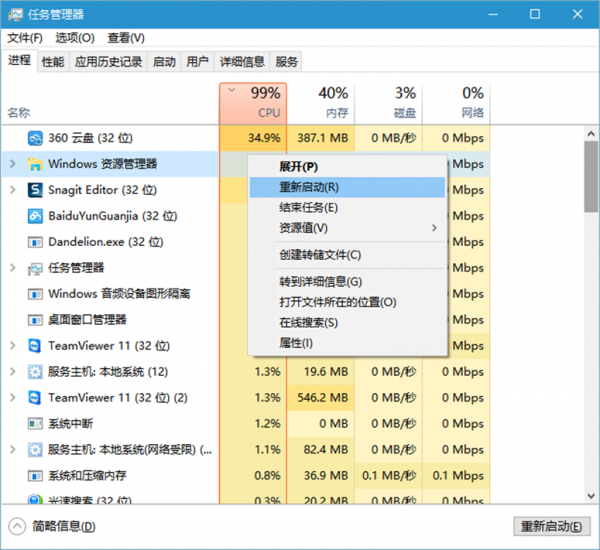
Task: Click the 系统中断 process icon
Action: click(x=35, y=424)
